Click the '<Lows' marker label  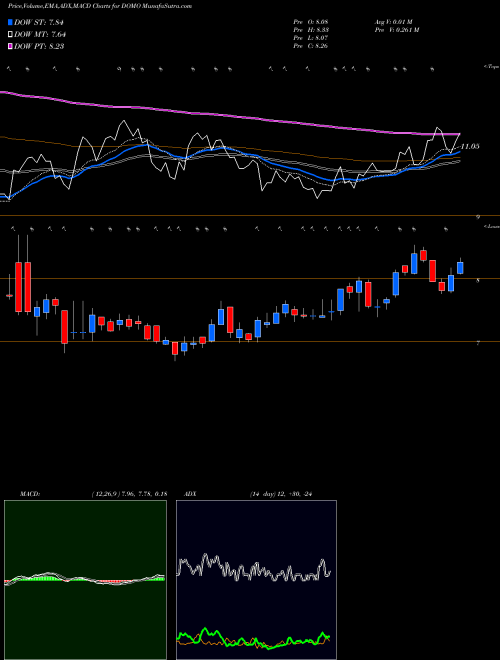492,226
